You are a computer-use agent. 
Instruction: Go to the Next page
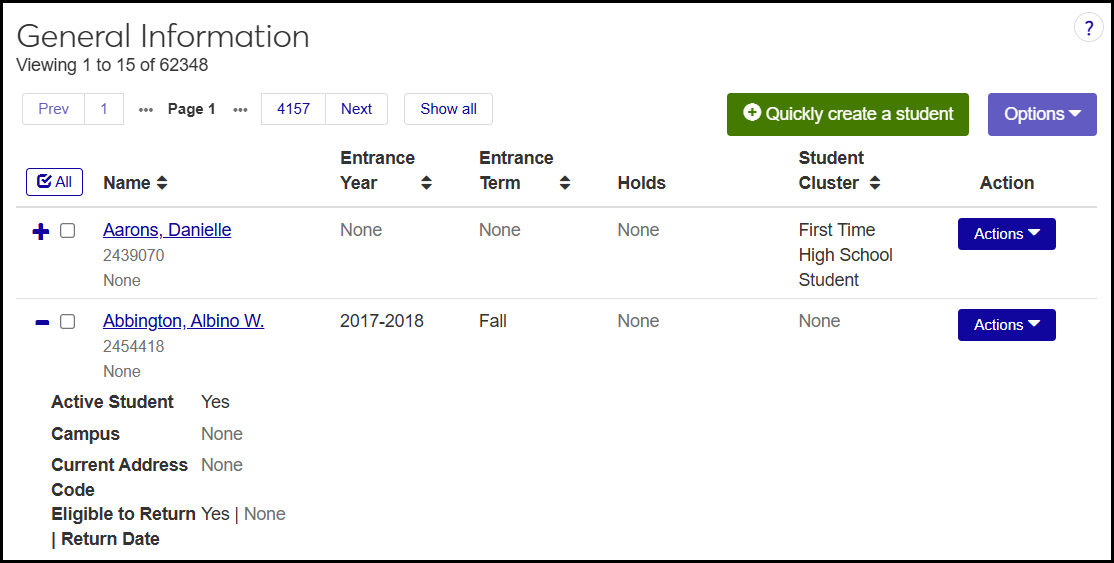pyautogui.click(x=356, y=109)
